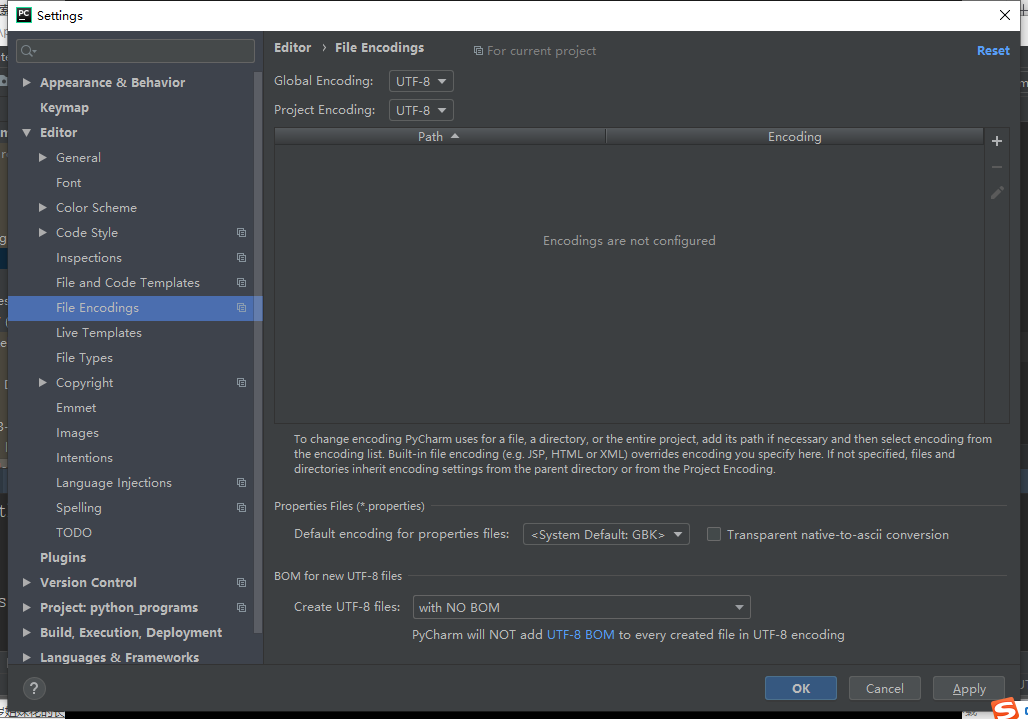This screenshot has height=719, width=1028.
Task: Click the Encoding column header
Action: point(795,136)
